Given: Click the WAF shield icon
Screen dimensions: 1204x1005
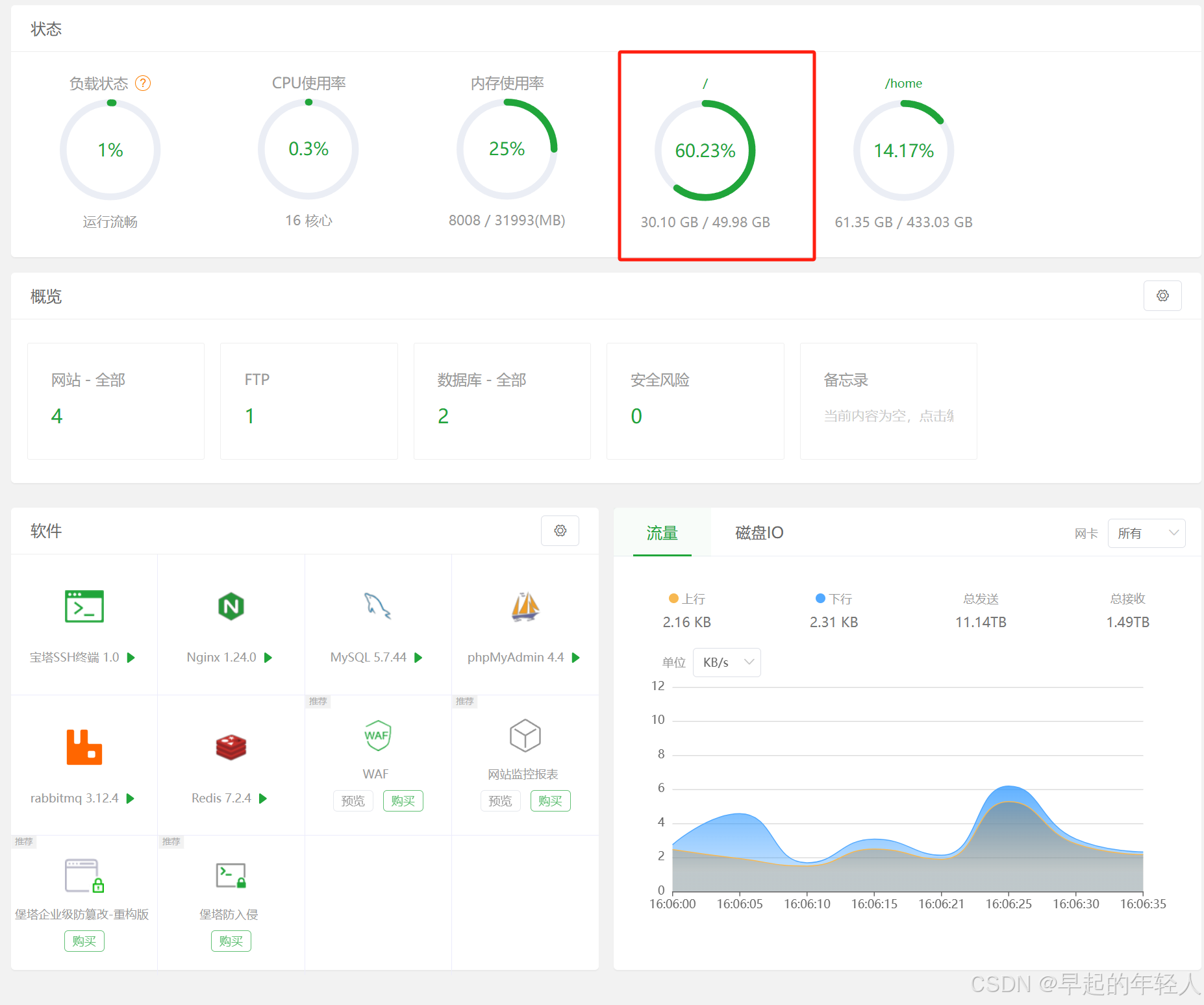Looking at the screenshot, I should pyautogui.click(x=378, y=736).
